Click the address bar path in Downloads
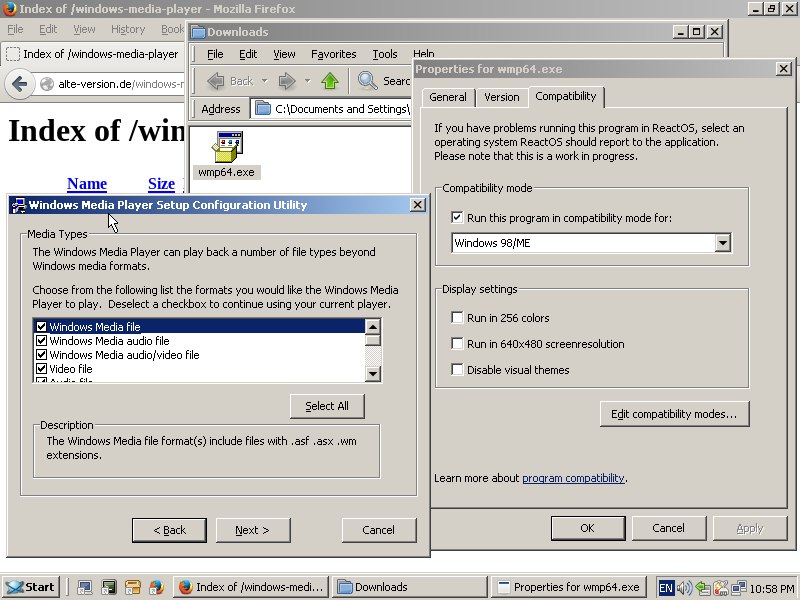The image size is (800, 600). [332, 109]
